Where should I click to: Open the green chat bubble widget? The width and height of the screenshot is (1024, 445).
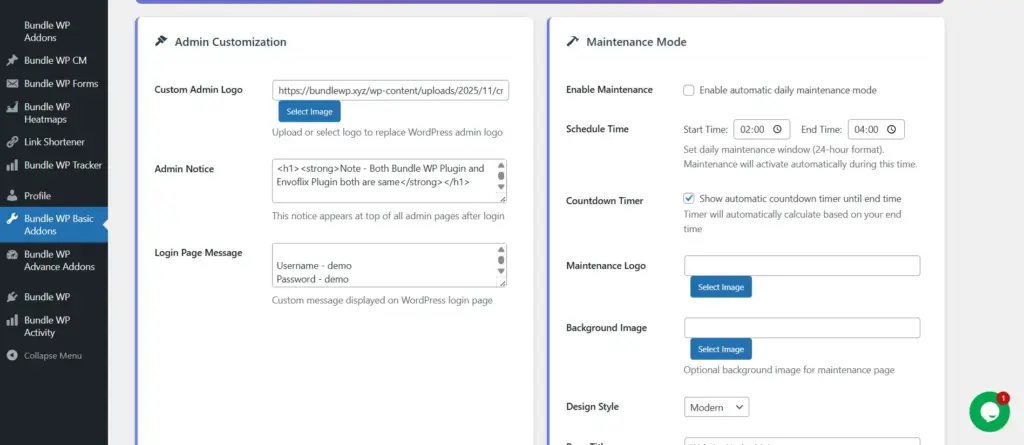[989, 412]
